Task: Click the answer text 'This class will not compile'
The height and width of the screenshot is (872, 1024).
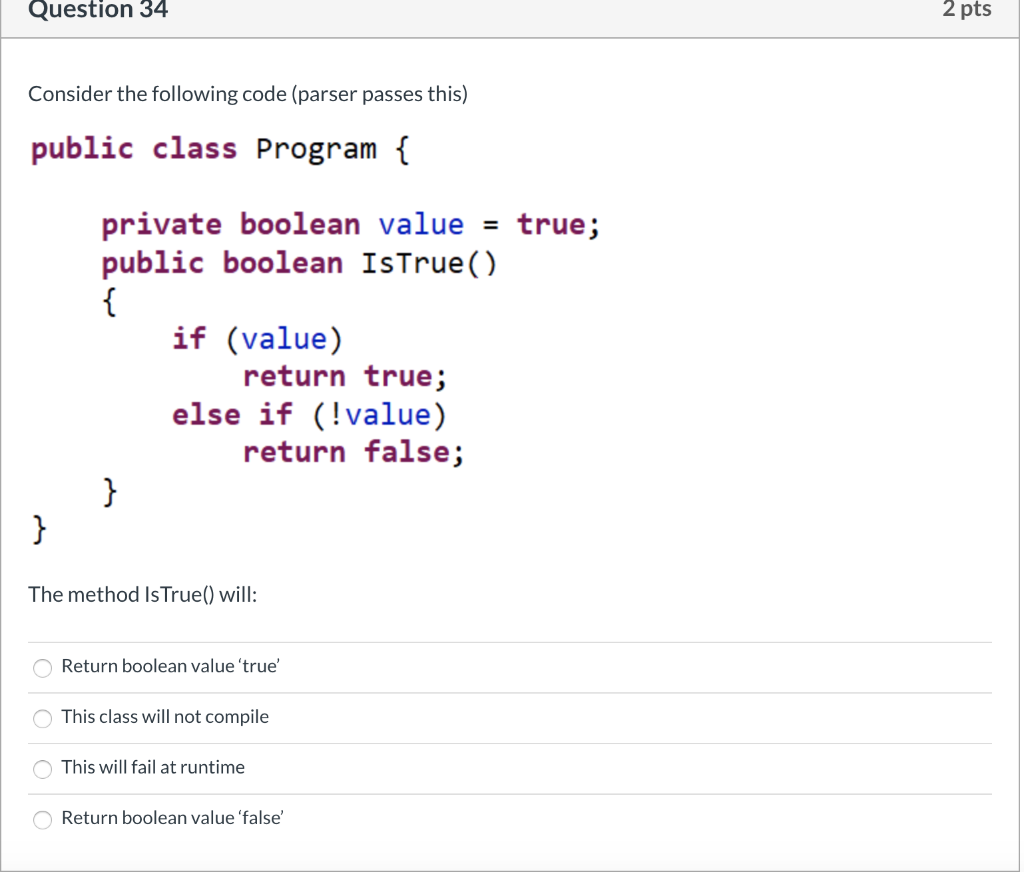Action: [165, 716]
